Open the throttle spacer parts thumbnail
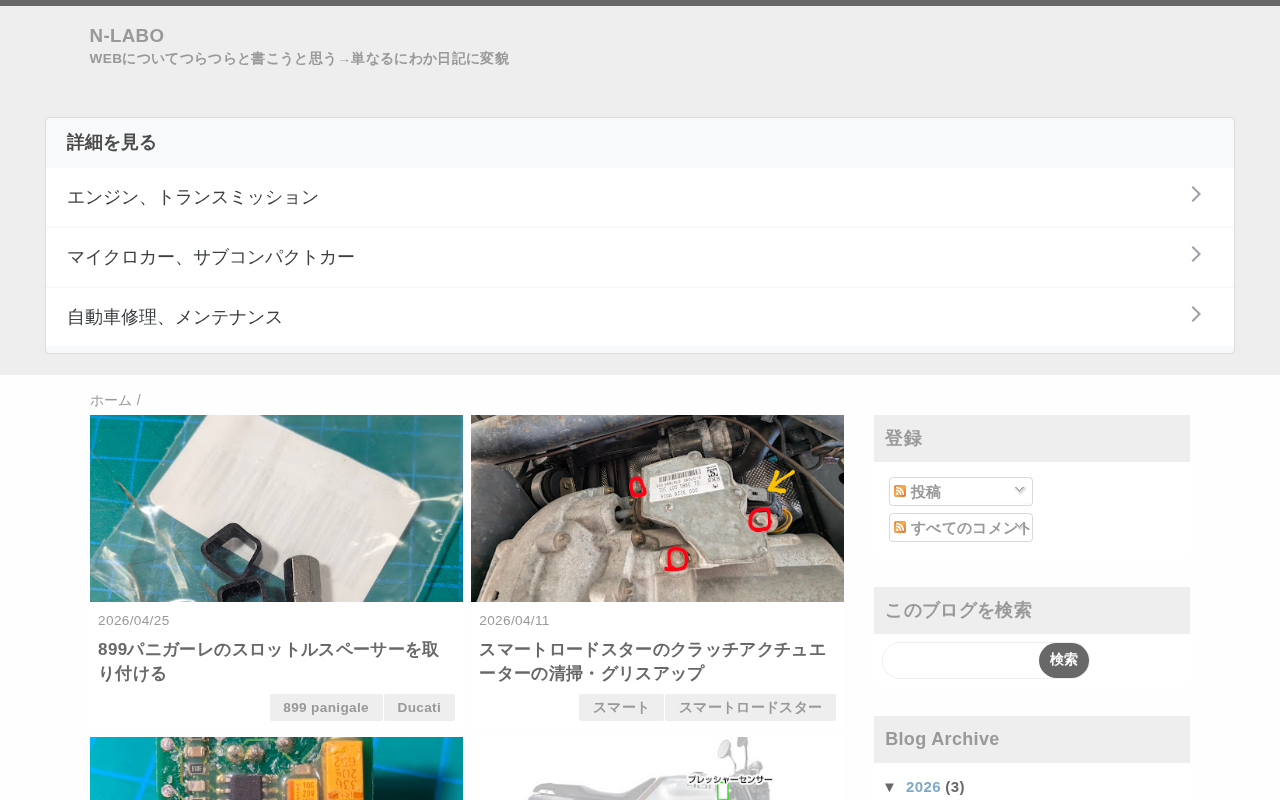The width and height of the screenshot is (1280, 800). point(276,508)
